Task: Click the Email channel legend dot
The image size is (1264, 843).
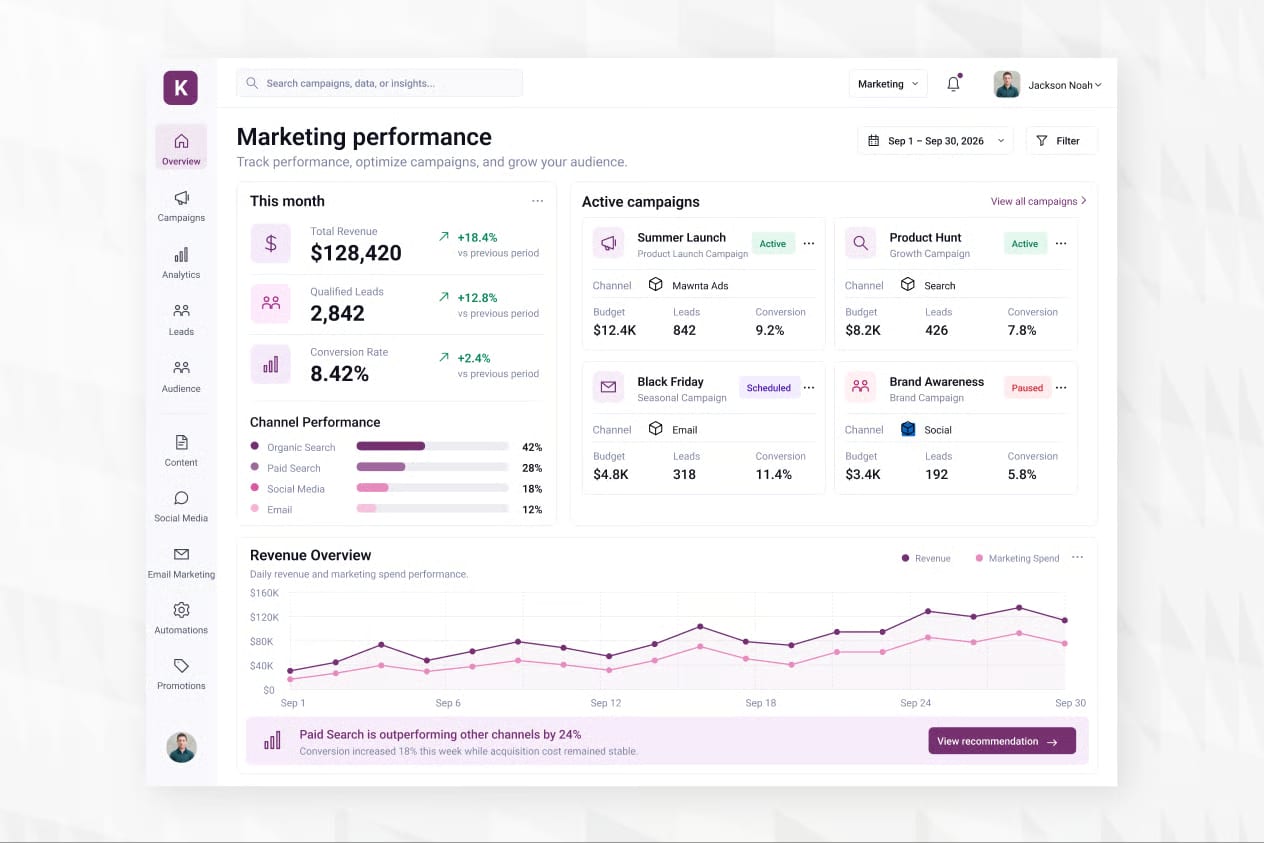Action: [254, 508]
